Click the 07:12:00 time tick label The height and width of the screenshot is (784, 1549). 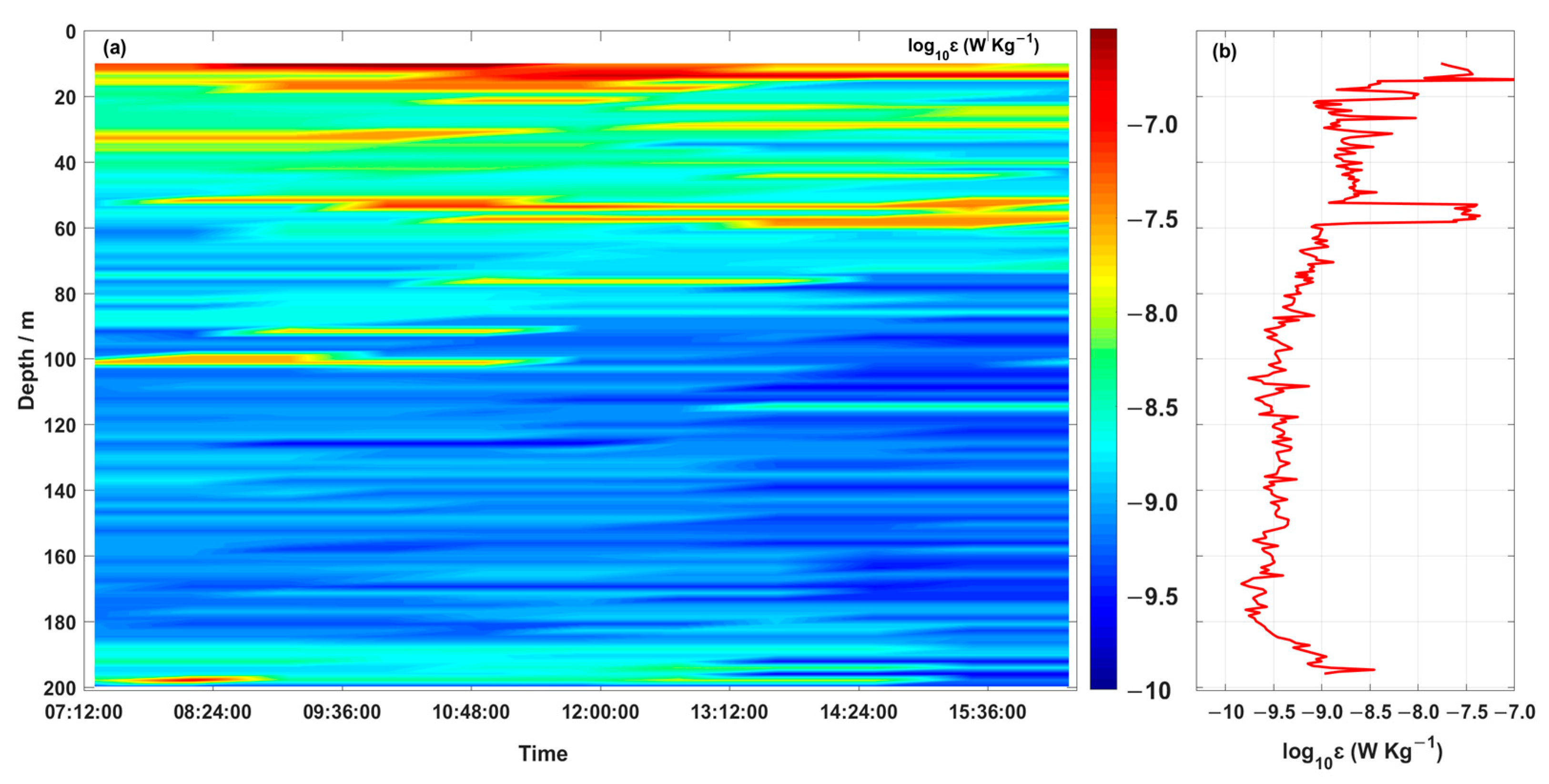click(x=83, y=713)
